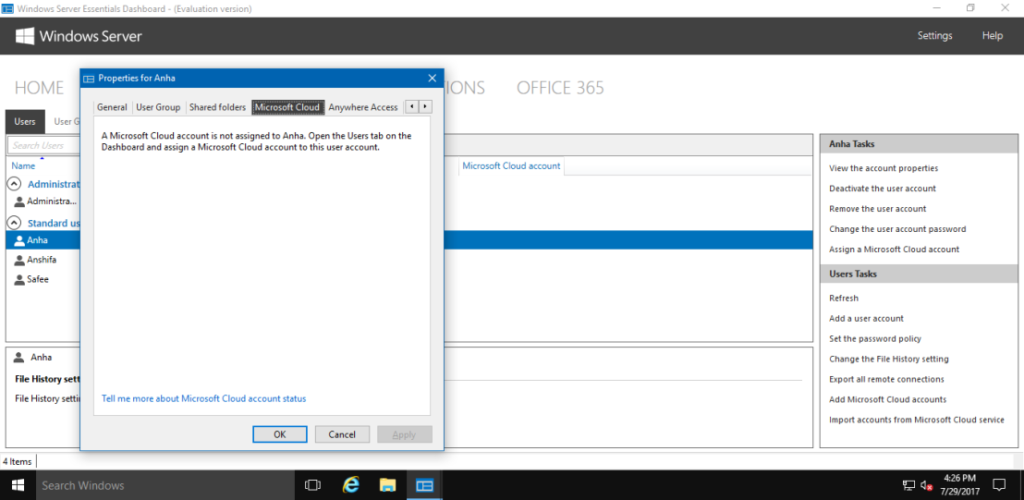
Task: Click the Dashboard taskbar icon
Action: (x=424, y=485)
